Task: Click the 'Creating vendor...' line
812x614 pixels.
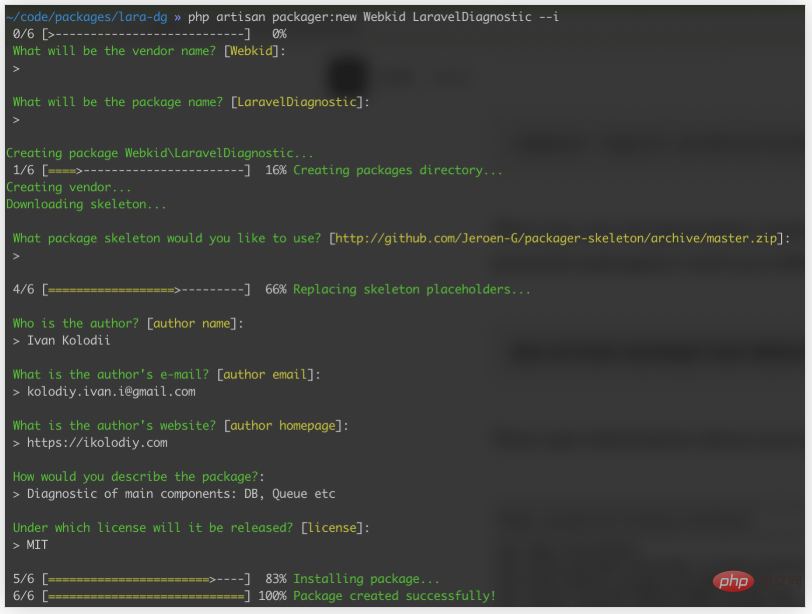Action: 68,187
